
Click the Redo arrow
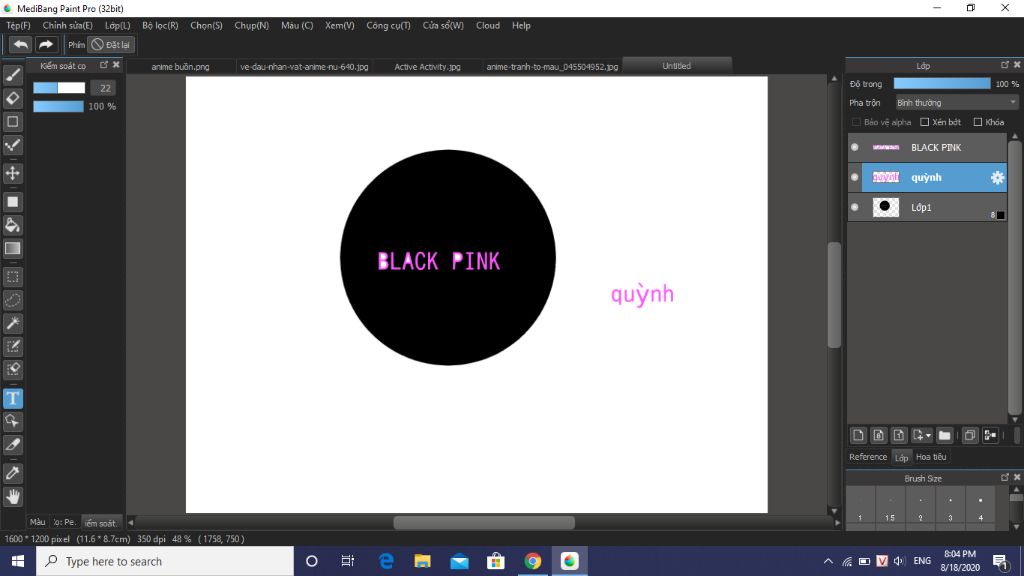[46, 44]
